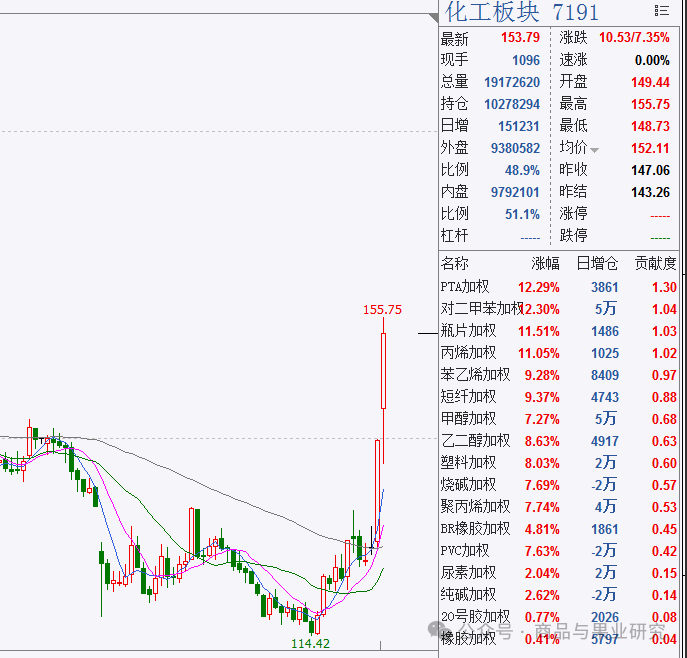
Task: Select the 苯乙烯加权 row
Action: point(559,375)
